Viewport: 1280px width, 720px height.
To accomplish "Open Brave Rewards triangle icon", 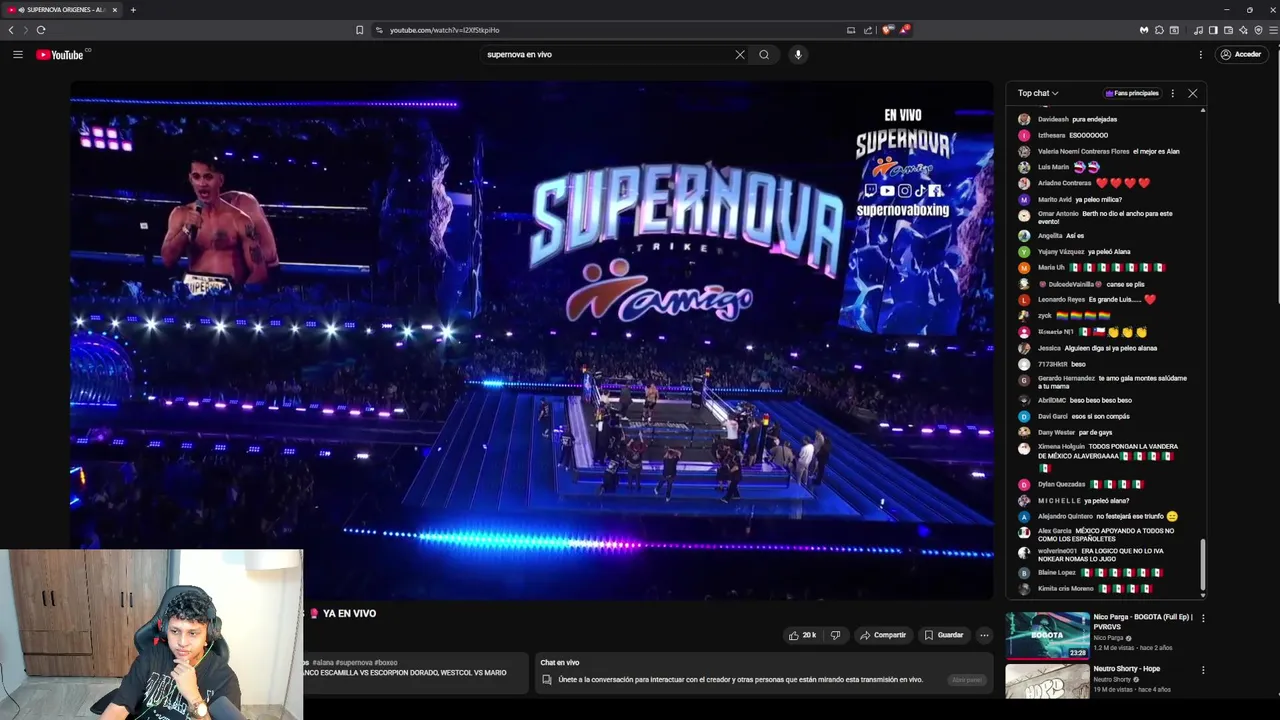I will click(x=904, y=30).
